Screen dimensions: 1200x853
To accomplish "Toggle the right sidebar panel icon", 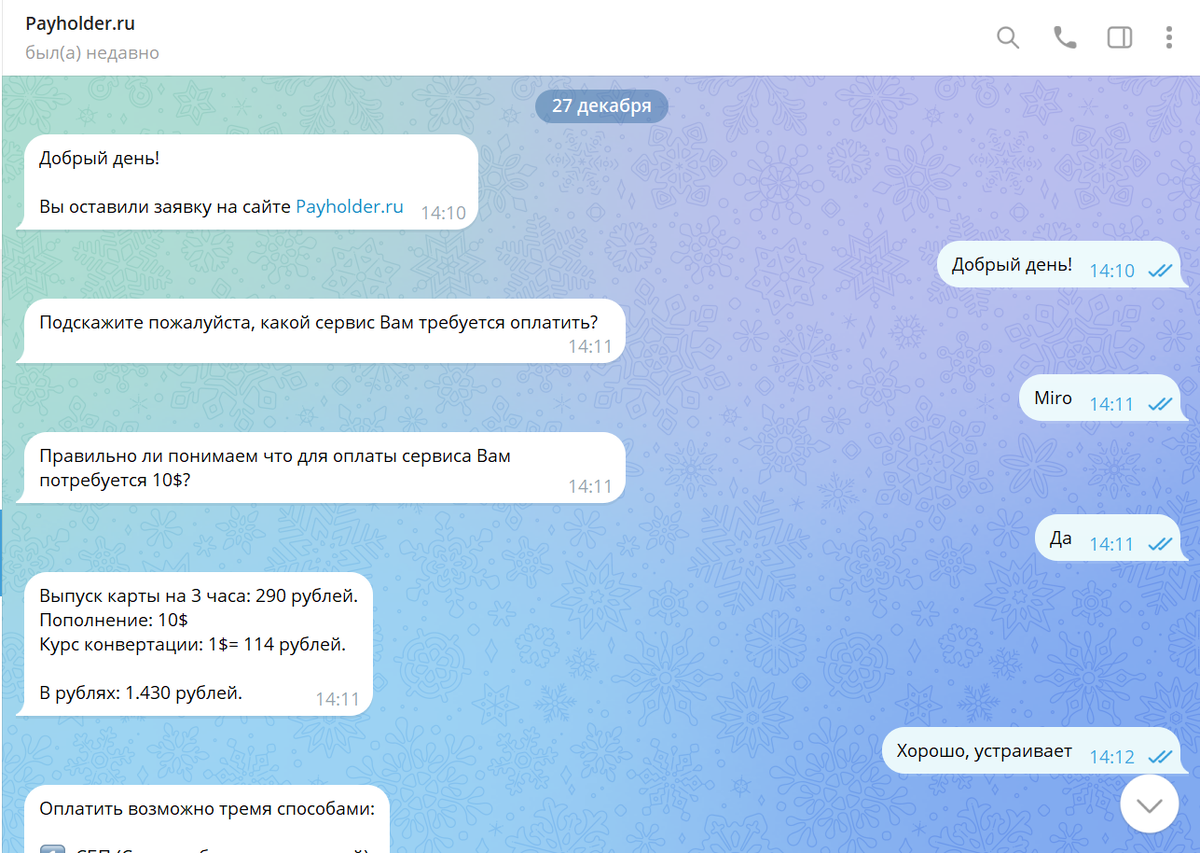I will coord(1120,38).
